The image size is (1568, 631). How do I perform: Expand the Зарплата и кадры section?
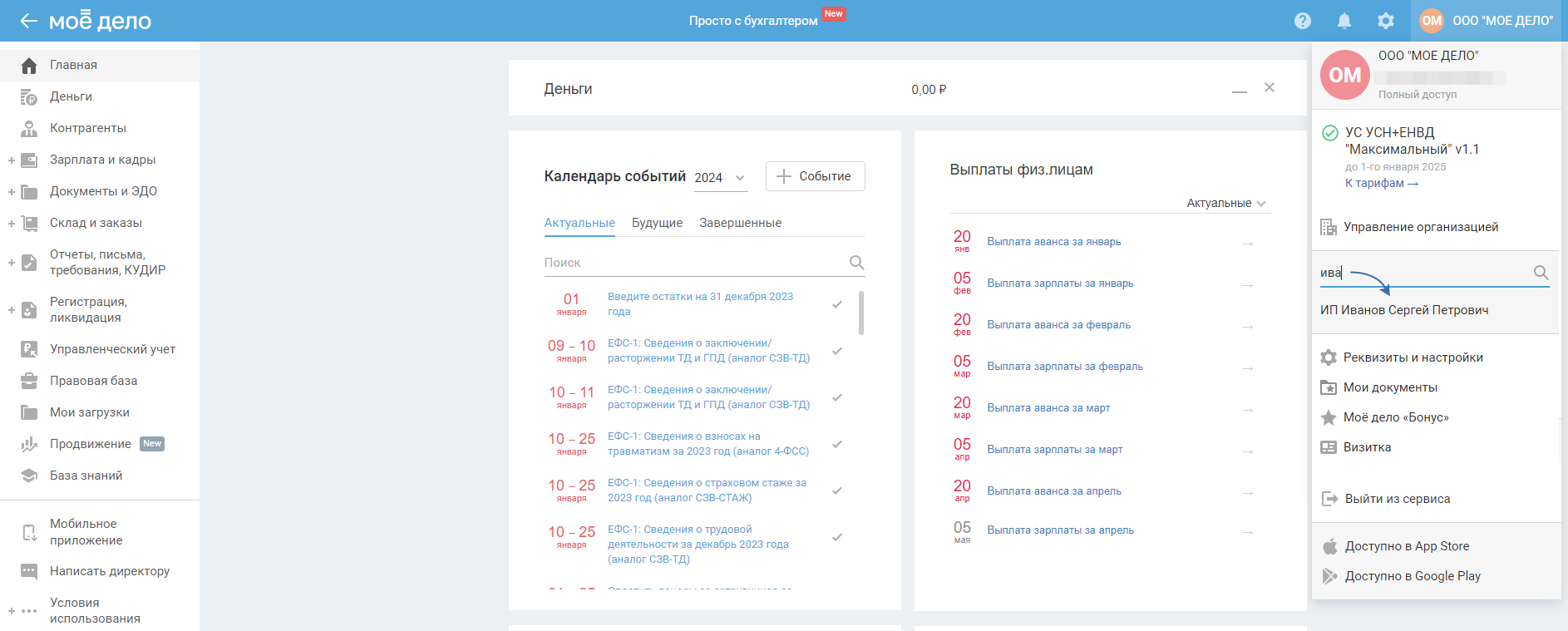coord(12,160)
